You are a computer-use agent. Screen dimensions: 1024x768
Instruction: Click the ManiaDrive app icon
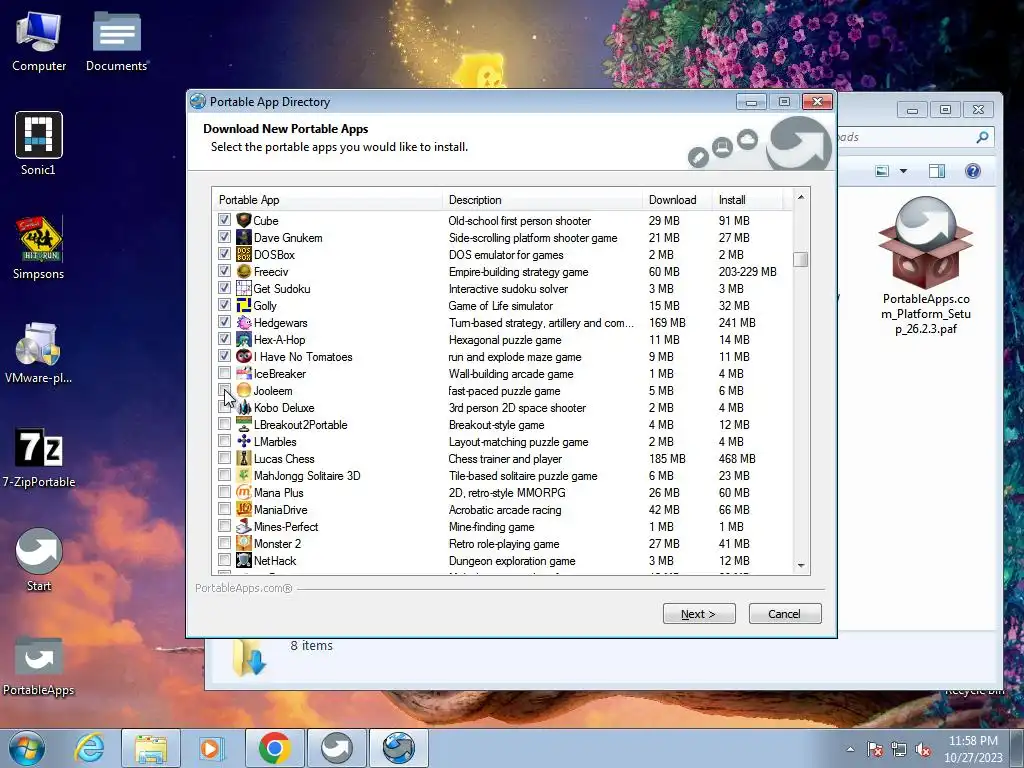coord(244,509)
